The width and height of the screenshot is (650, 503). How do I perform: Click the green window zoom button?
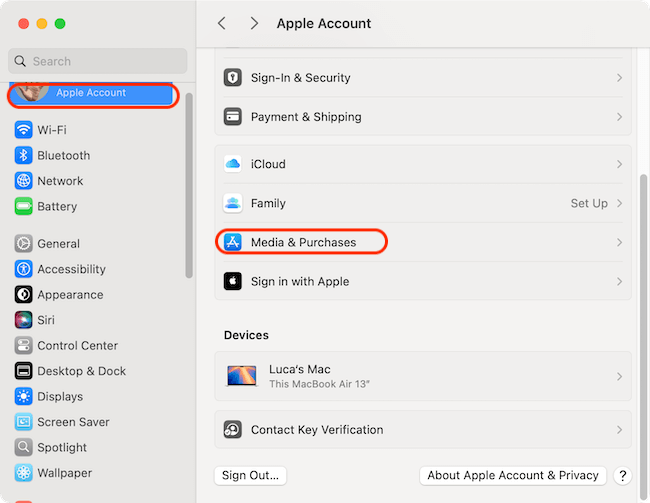pos(60,24)
